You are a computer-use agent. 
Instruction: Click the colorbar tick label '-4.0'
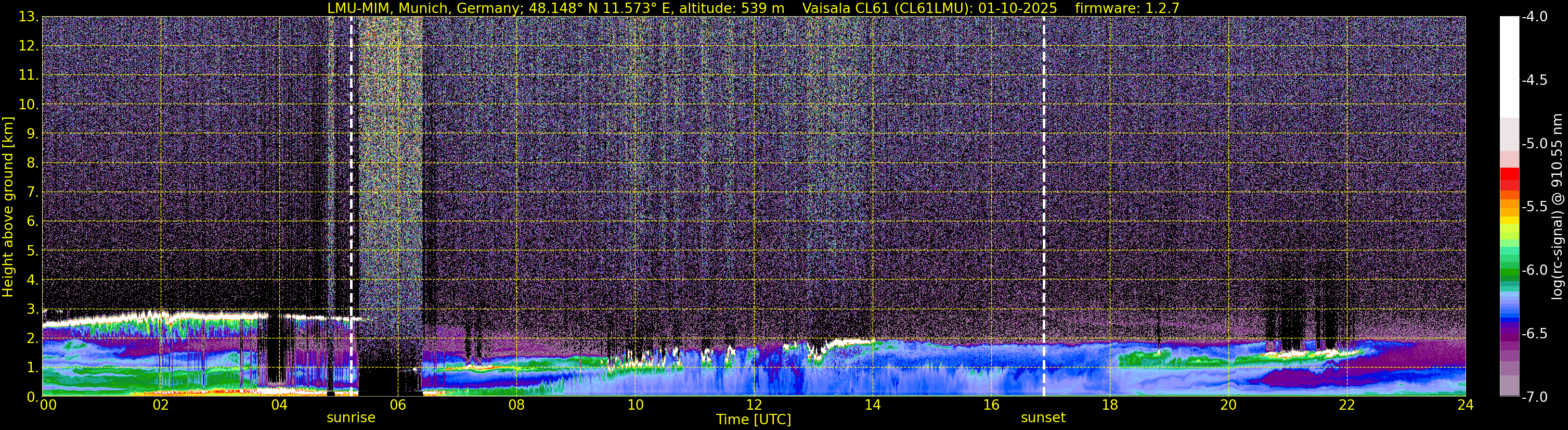point(1535,17)
